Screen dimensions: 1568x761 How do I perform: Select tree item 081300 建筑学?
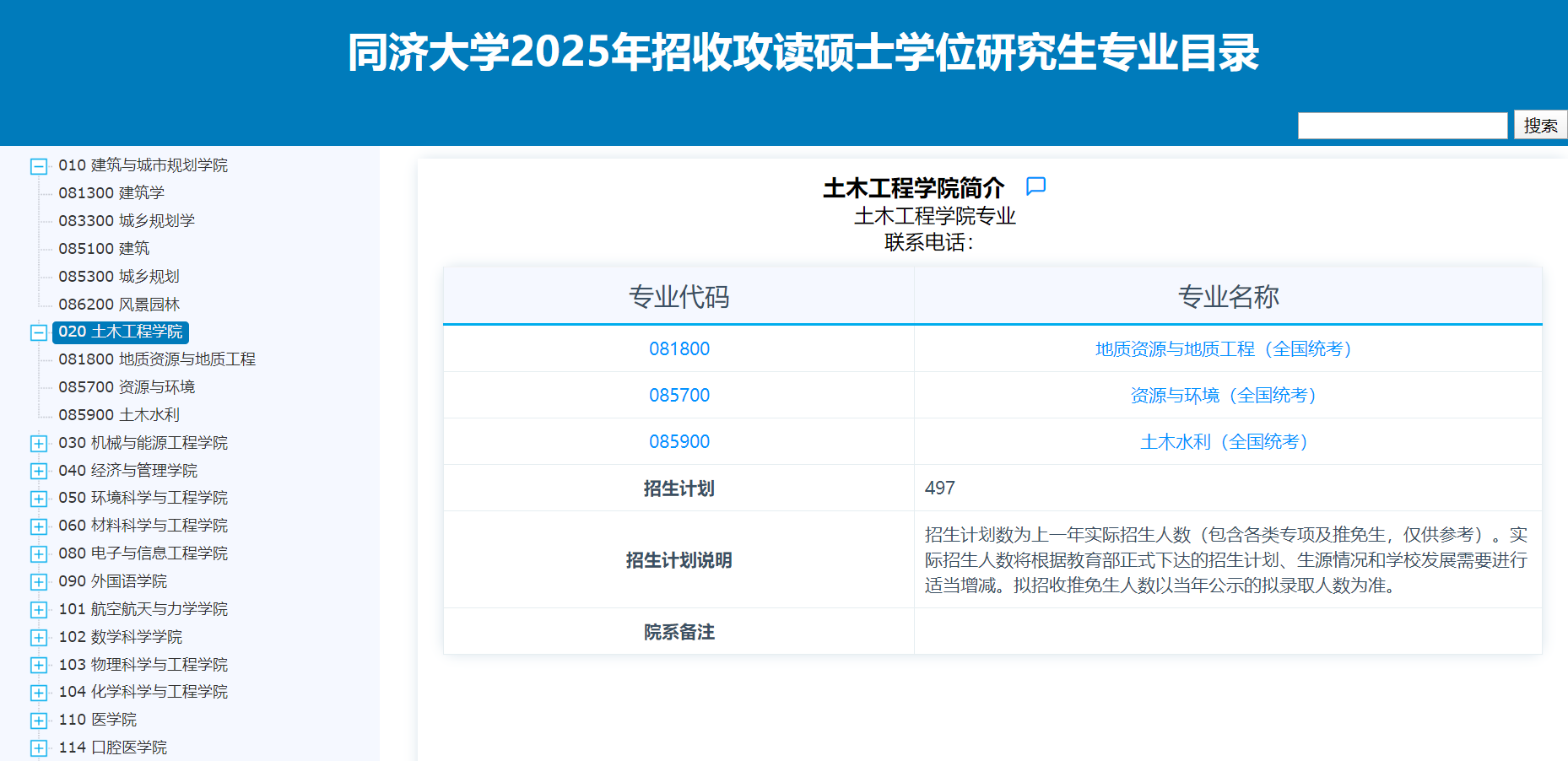point(111,193)
